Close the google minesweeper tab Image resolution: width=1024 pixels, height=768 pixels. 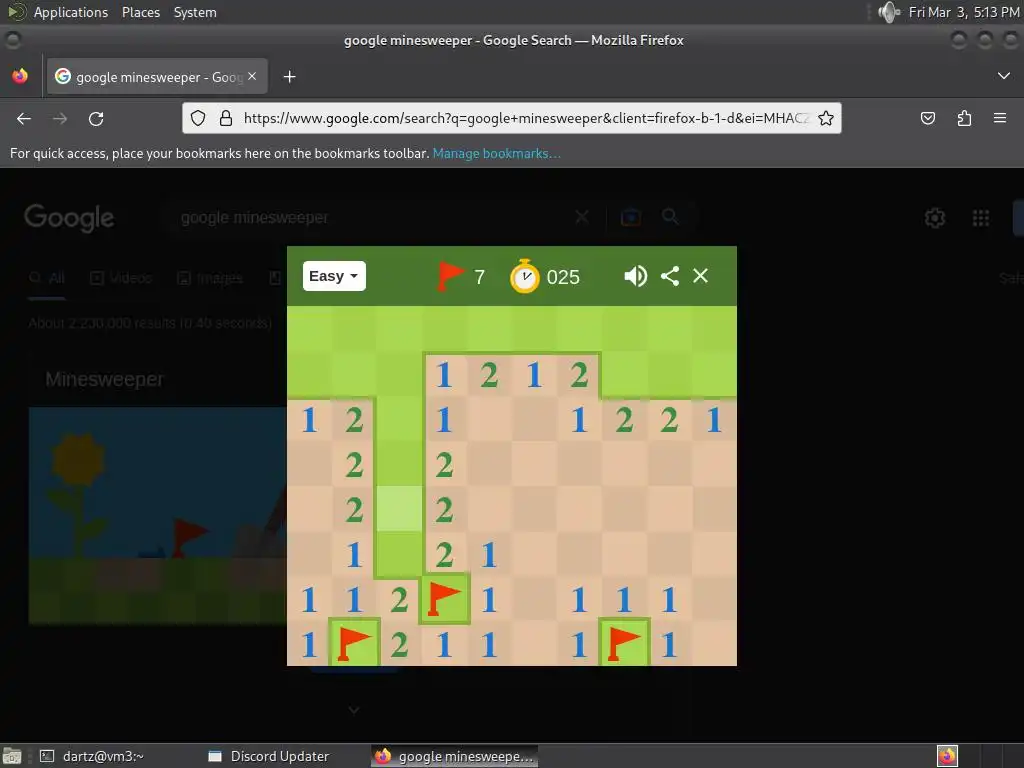pos(252,76)
